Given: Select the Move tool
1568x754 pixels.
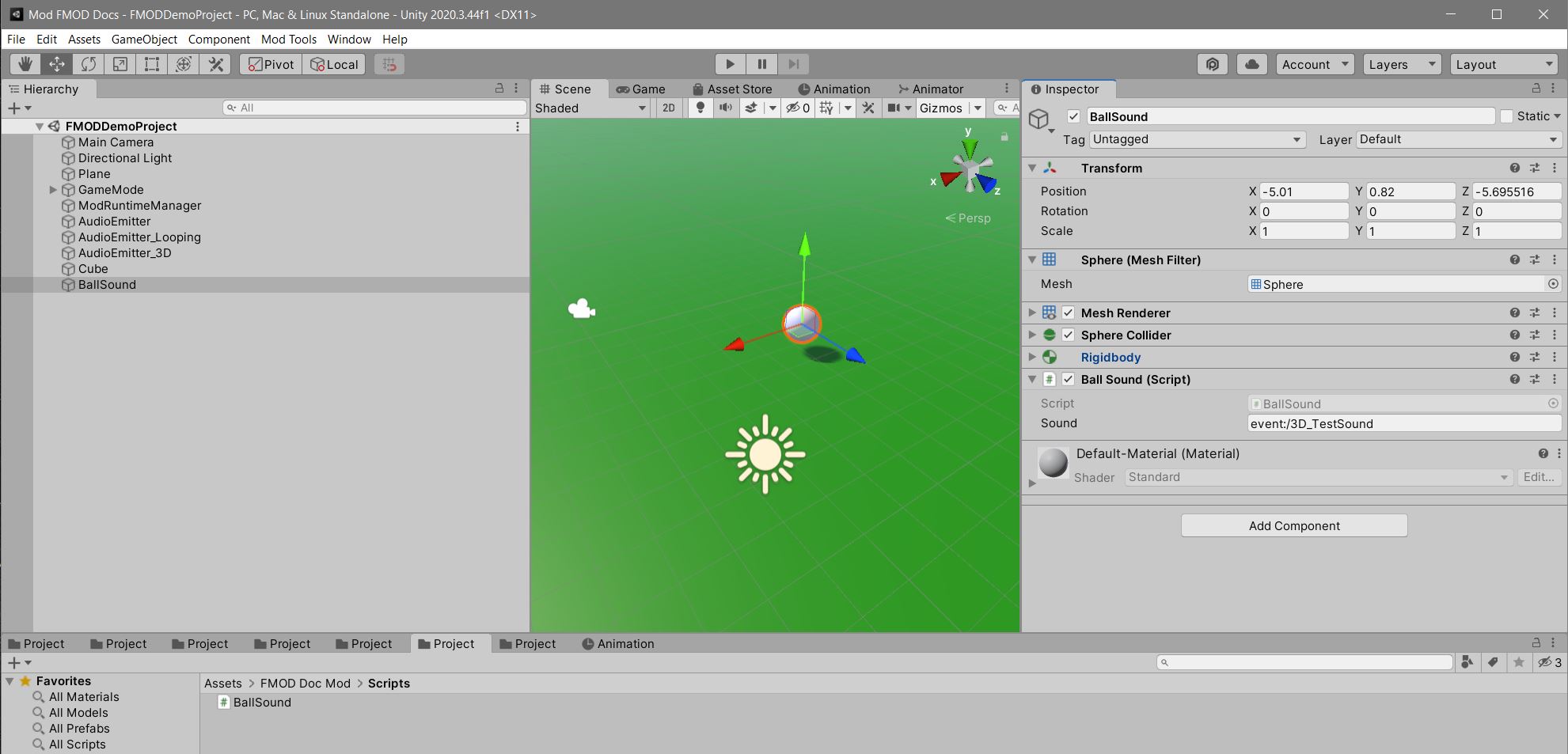Looking at the screenshot, I should pyautogui.click(x=55, y=64).
